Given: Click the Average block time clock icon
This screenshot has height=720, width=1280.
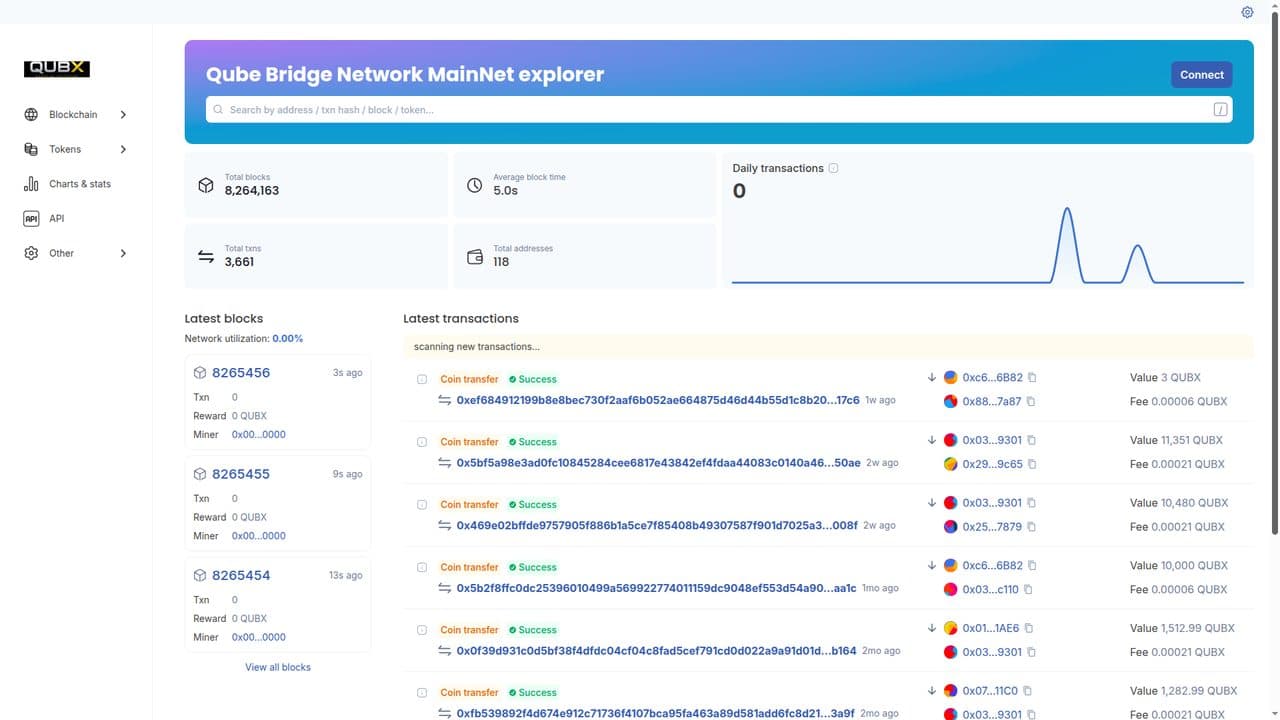Looking at the screenshot, I should [x=475, y=185].
